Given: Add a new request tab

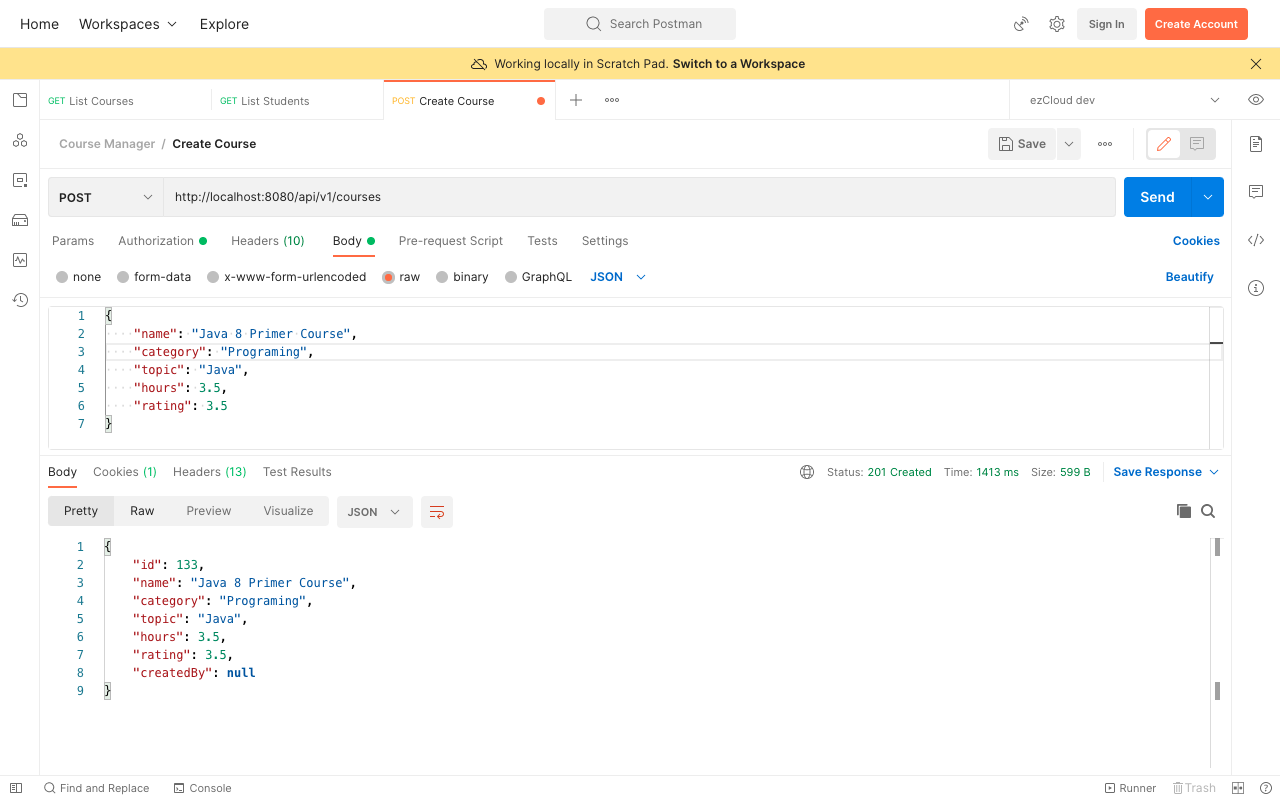Looking at the screenshot, I should tap(576, 100).
